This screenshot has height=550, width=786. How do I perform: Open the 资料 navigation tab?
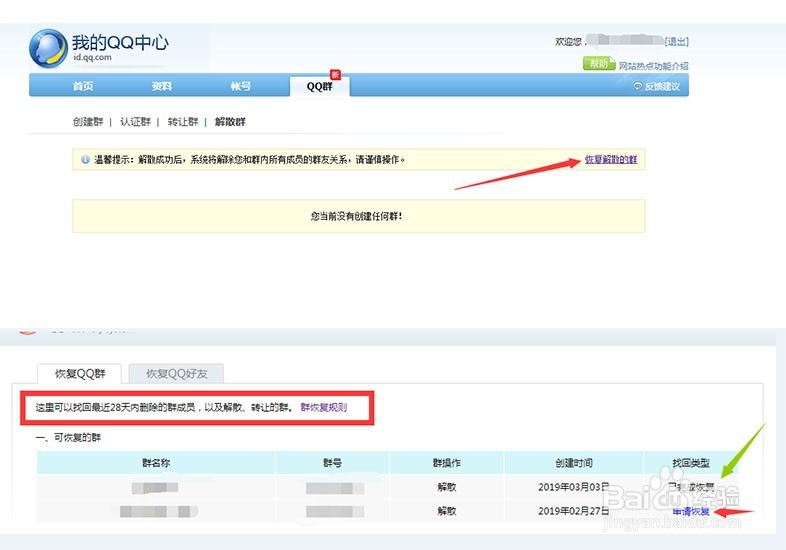(x=161, y=86)
